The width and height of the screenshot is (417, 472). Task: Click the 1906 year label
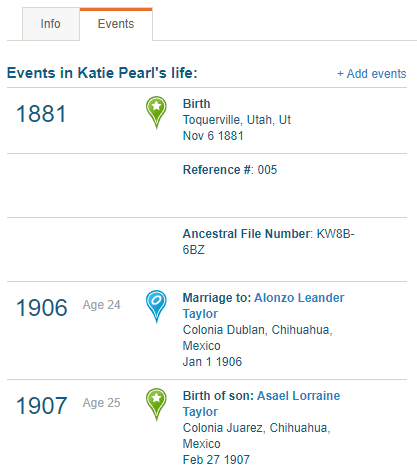pos(42,308)
